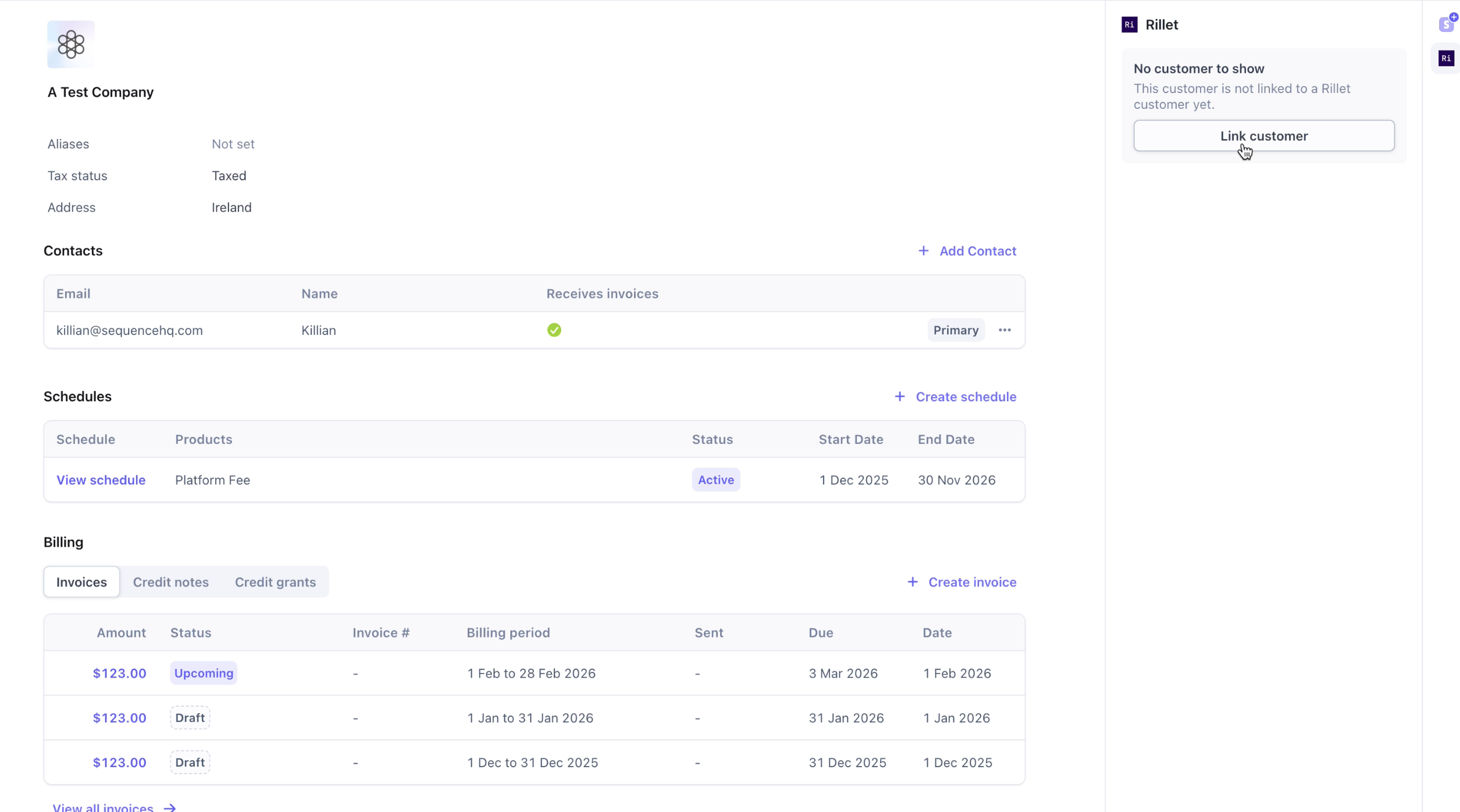Toggle the Active status badge on Platform Fee
Viewport: 1460px width, 812px height.
click(715, 479)
